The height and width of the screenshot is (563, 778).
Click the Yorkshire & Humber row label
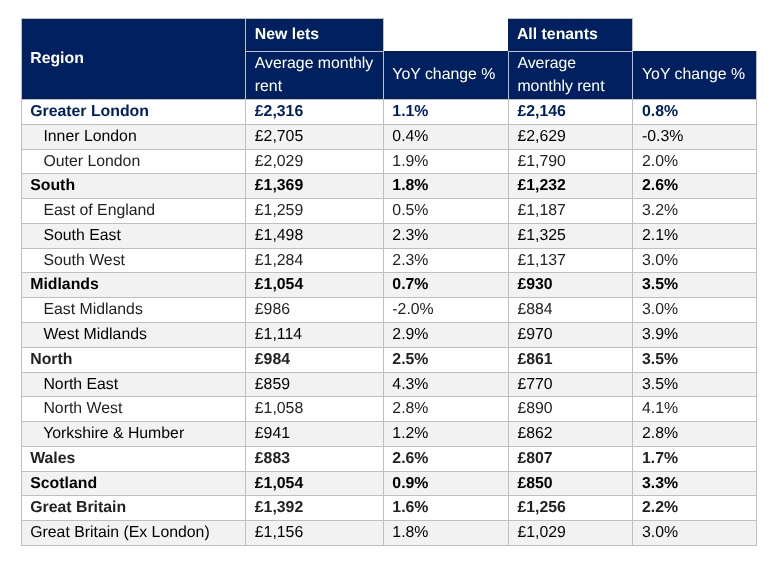114,433
